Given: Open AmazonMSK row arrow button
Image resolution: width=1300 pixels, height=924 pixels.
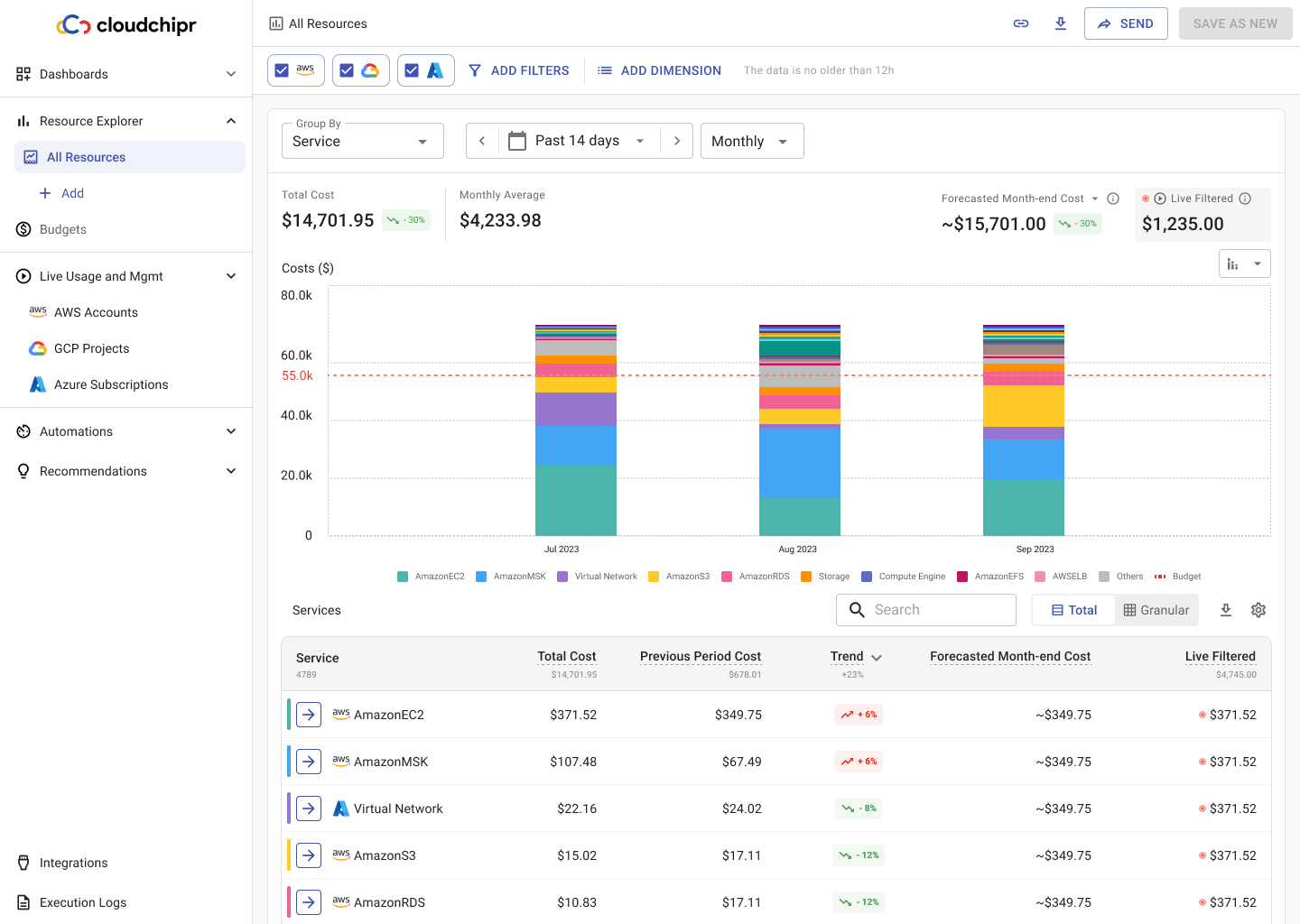Looking at the screenshot, I should coord(309,762).
